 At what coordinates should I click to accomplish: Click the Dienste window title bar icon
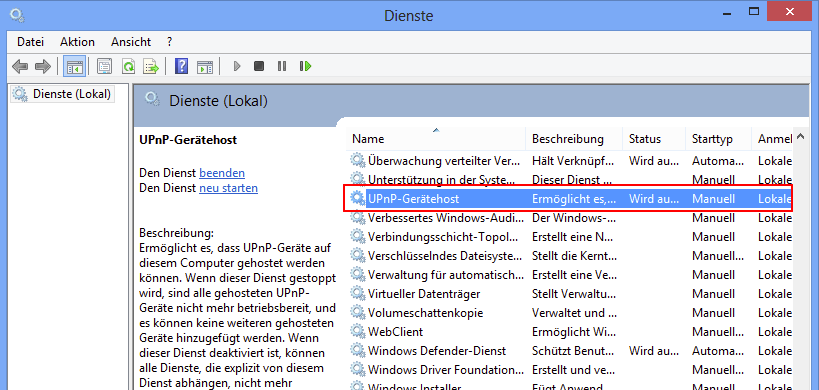[18, 15]
